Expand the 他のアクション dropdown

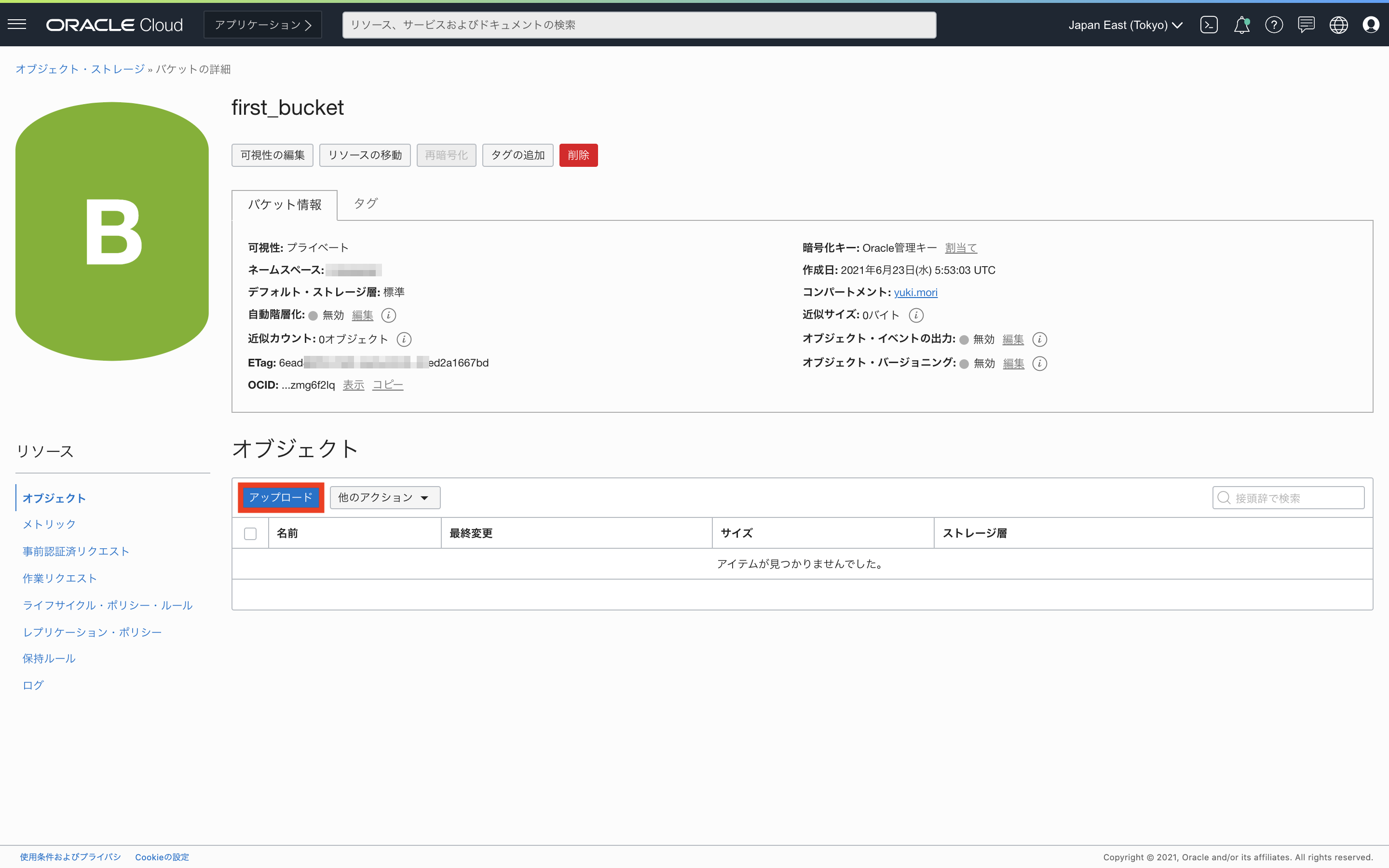384,498
